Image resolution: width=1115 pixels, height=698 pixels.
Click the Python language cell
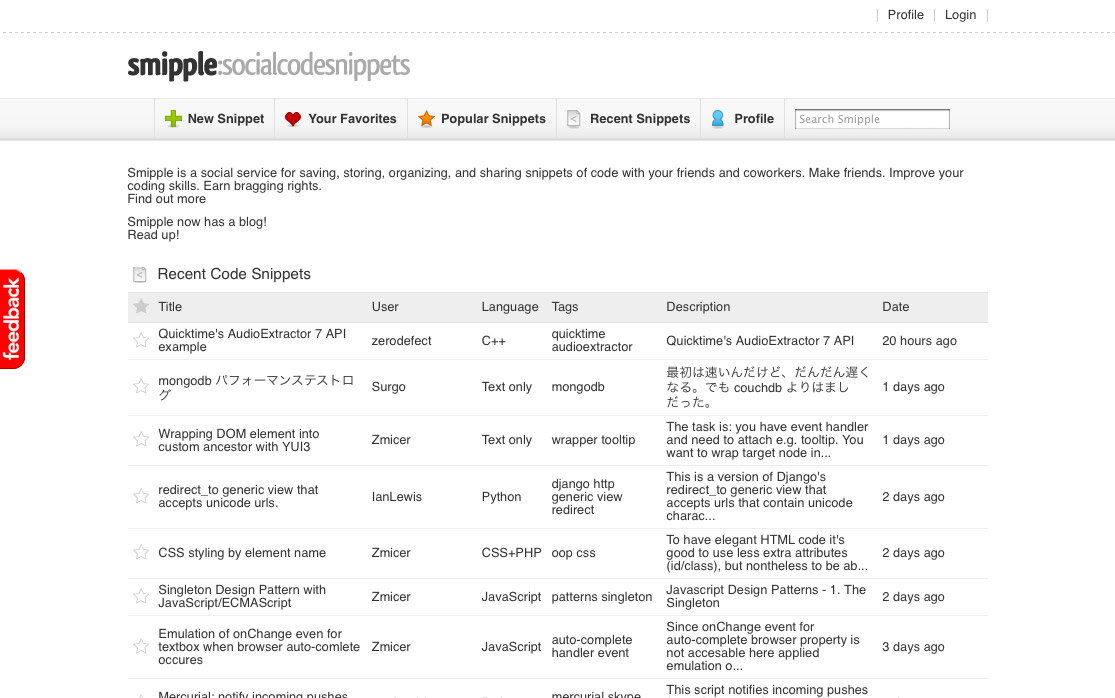point(501,497)
